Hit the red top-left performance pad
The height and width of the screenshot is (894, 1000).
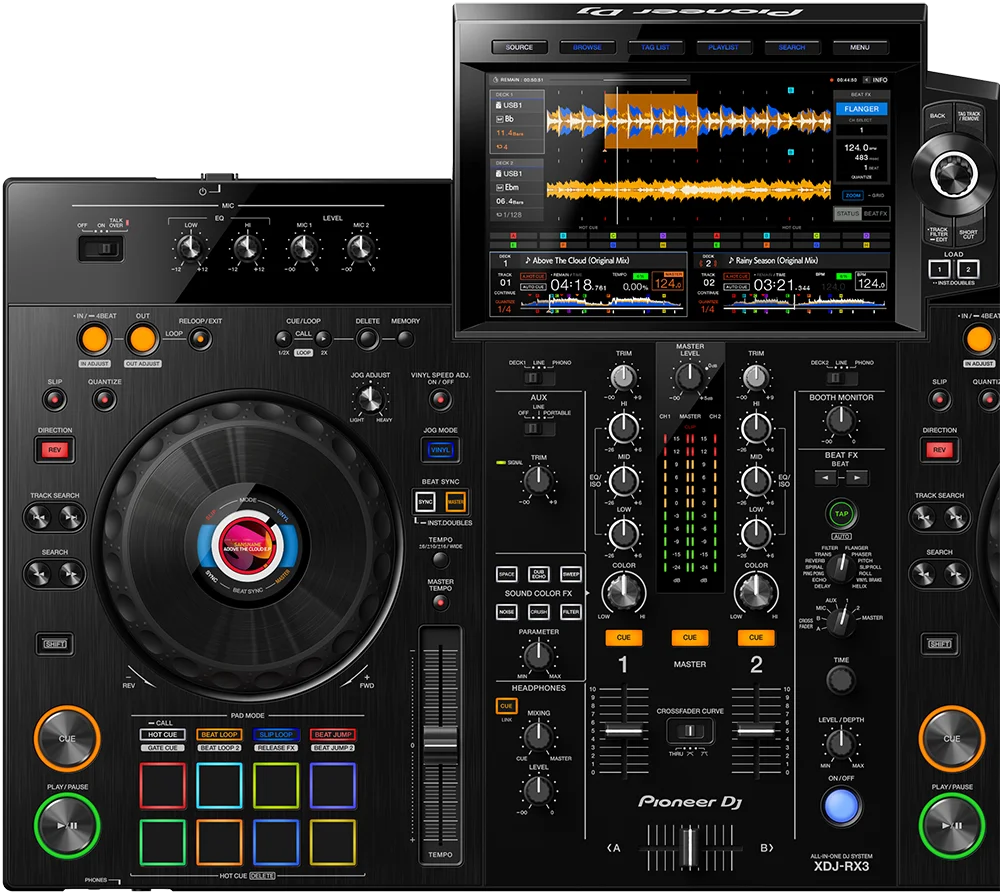(163, 786)
